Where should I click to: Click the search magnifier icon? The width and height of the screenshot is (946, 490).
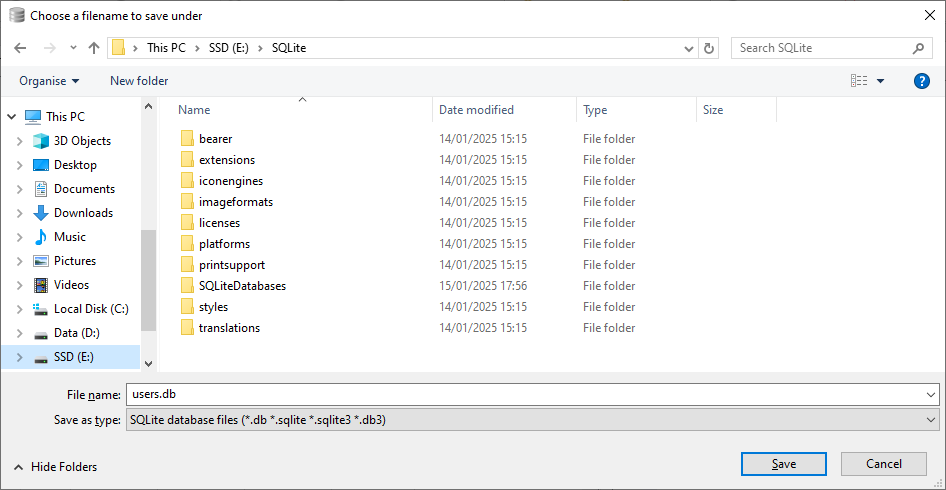click(x=918, y=48)
